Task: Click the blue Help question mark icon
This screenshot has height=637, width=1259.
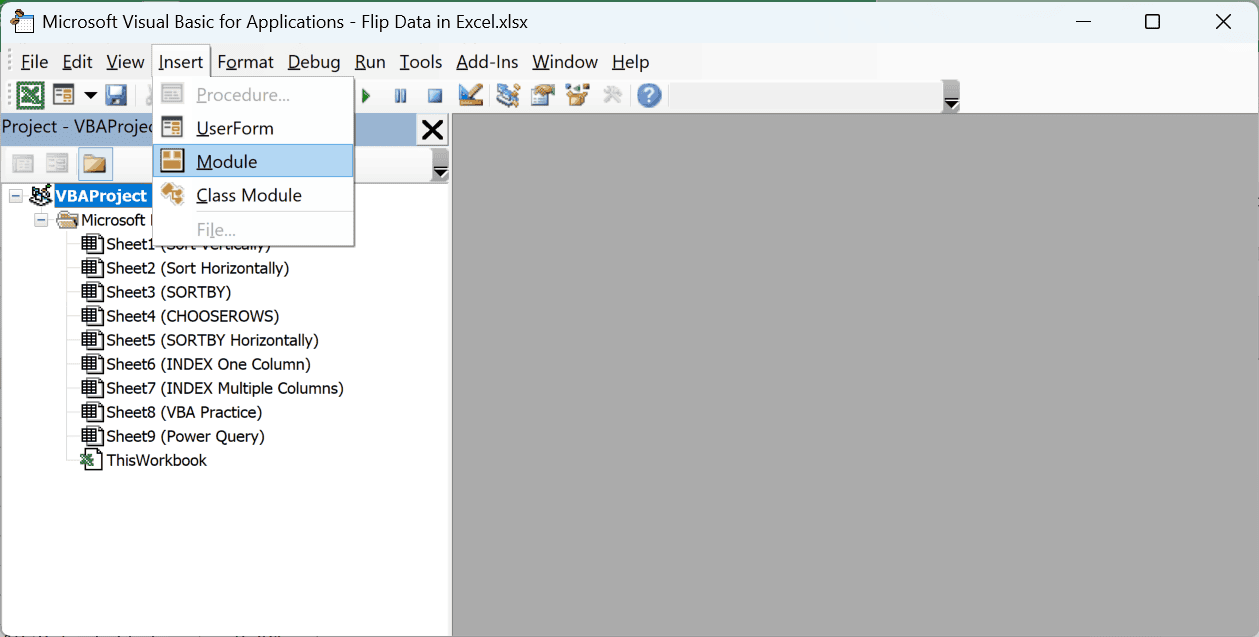Action: (x=649, y=96)
